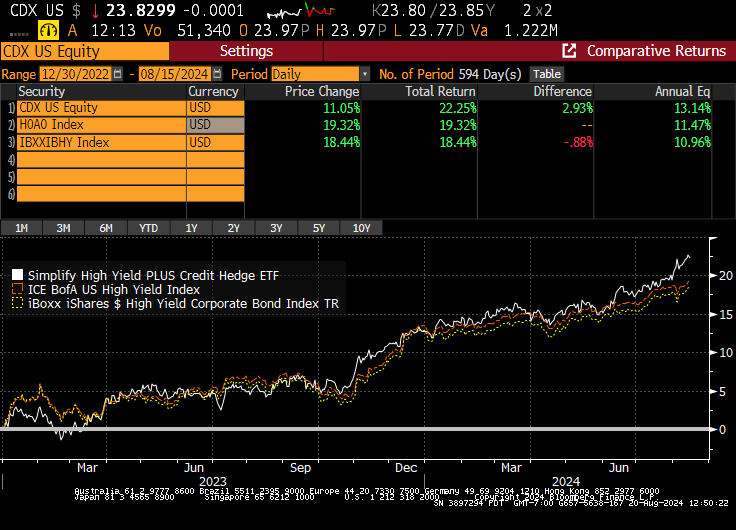Open calendar picker for end date
The height and width of the screenshot is (530, 736).
coord(217,74)
